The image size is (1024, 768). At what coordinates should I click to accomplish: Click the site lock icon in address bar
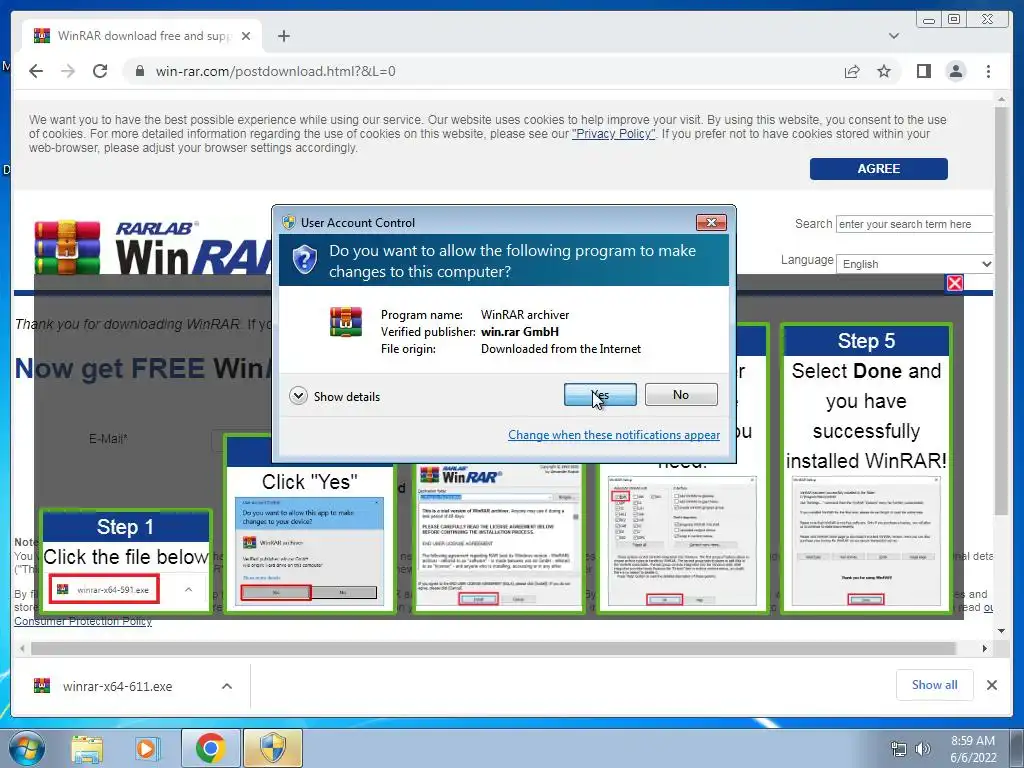click(x=139, y=71)
